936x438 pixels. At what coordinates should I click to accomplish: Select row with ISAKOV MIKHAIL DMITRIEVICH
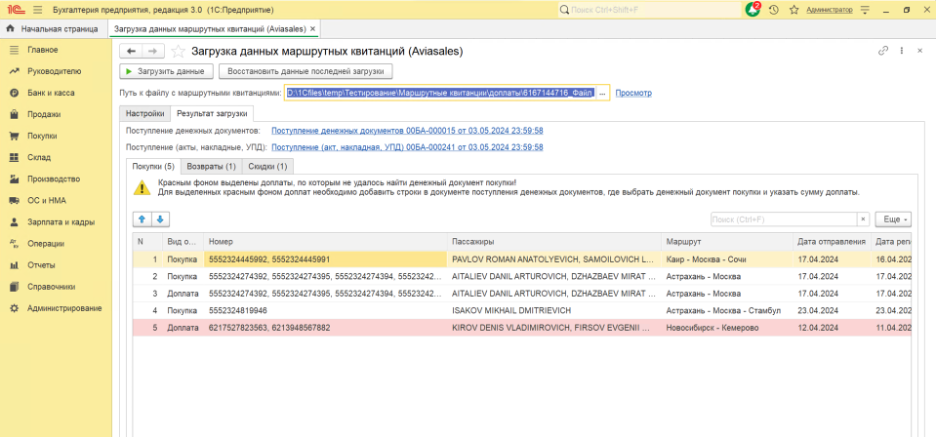point(522,310)
